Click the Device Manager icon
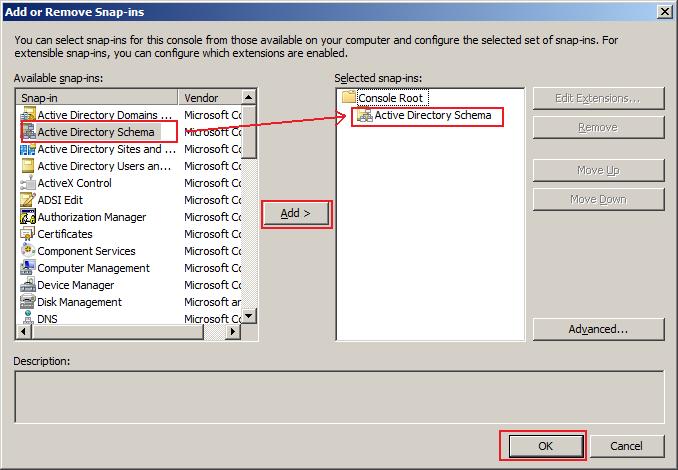This screenshot has width=678, height=470. coord(28,285)
